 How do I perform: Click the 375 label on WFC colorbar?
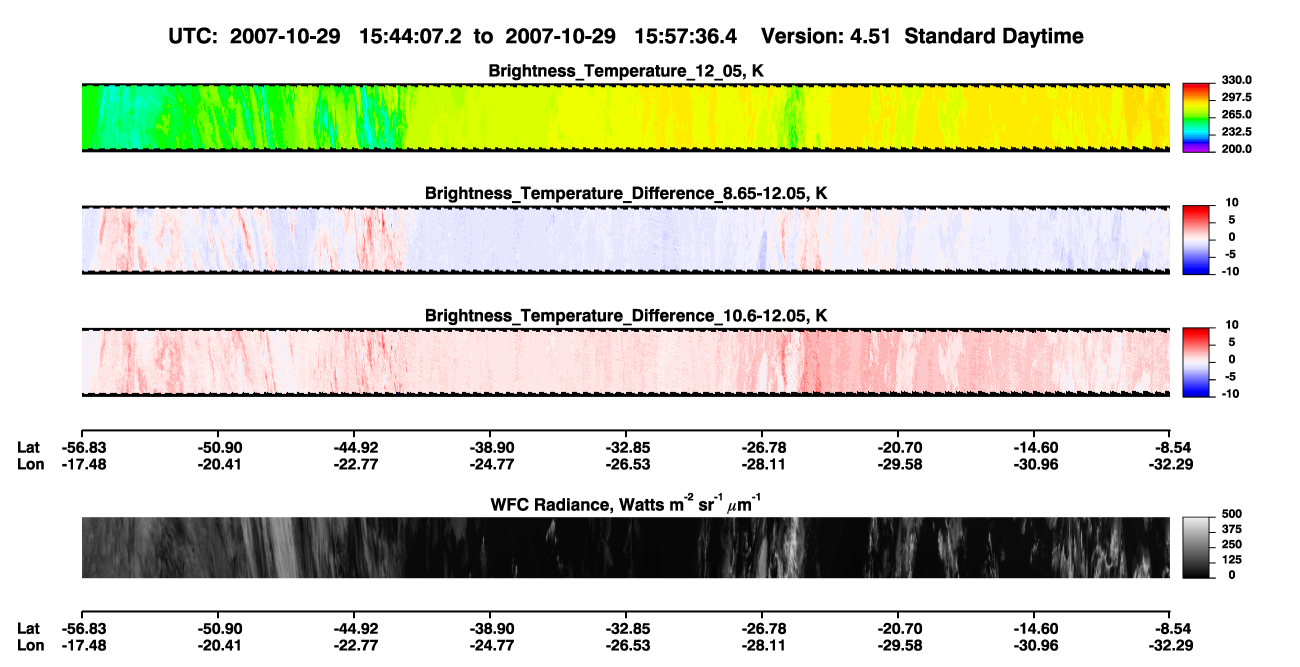pyautogui.click(x=1231, y=529)
